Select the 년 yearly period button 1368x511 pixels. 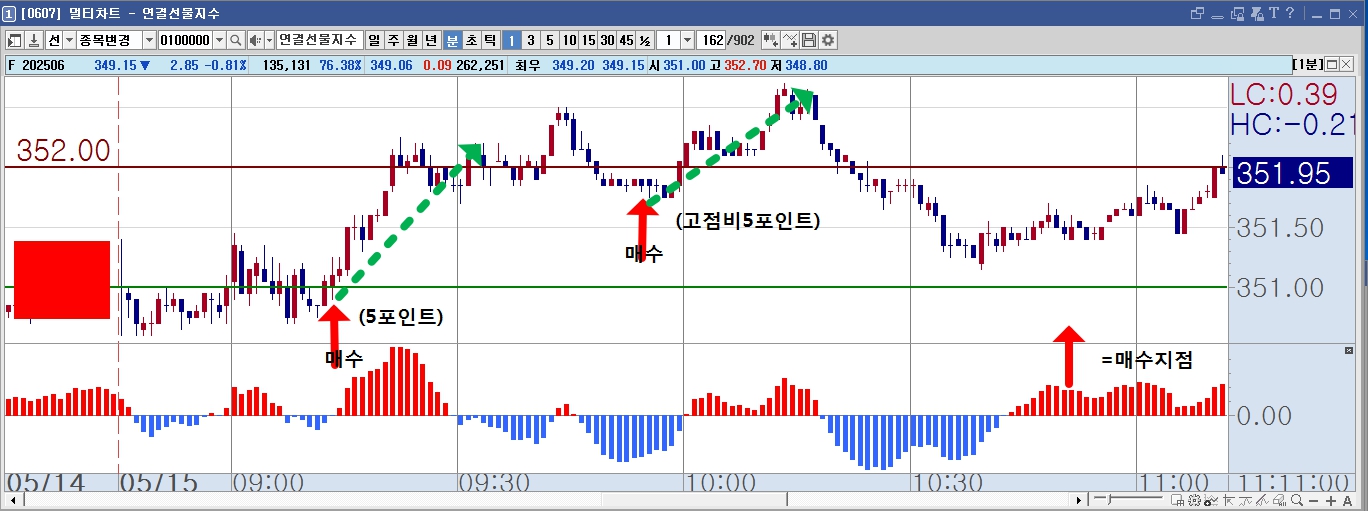click(431, 40)
